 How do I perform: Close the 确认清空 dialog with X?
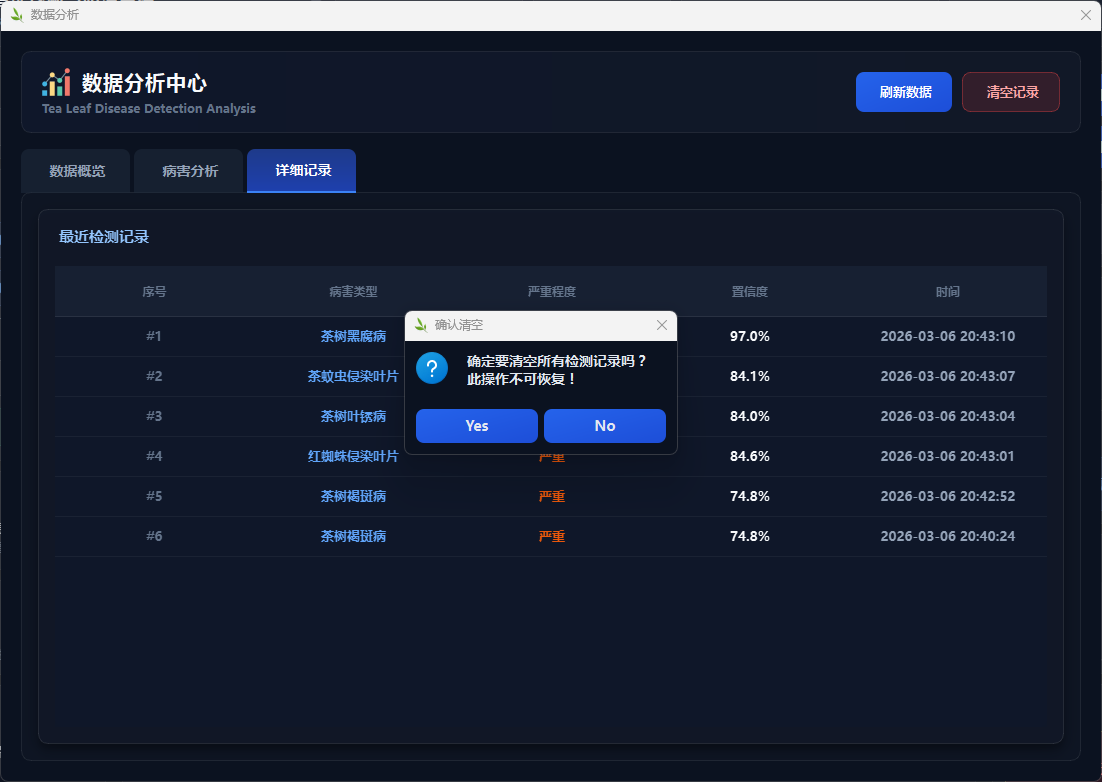[661, 325]
